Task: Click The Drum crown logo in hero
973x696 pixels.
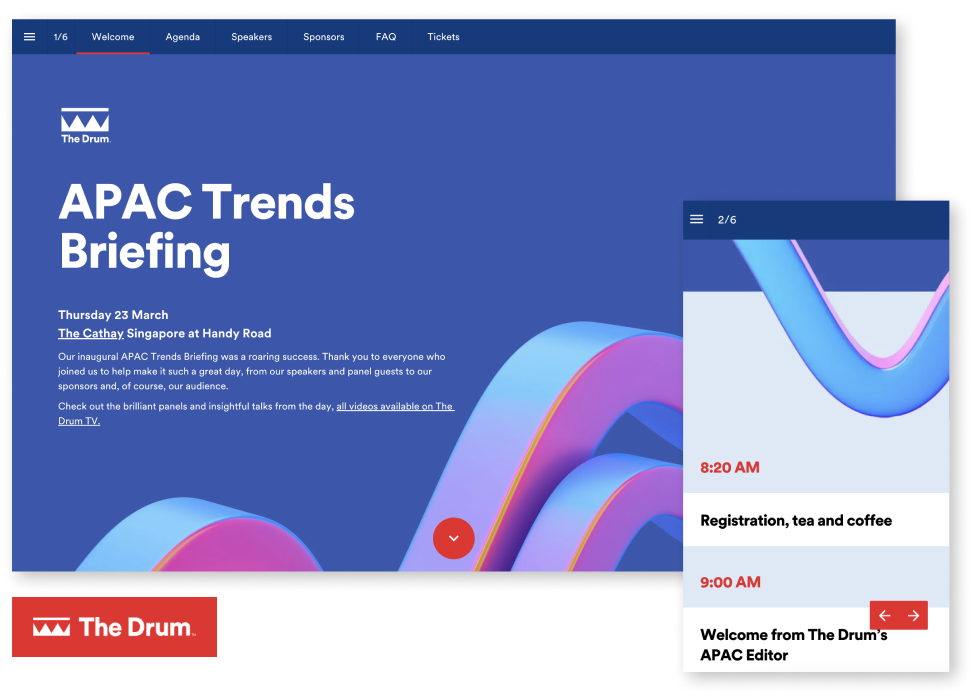Action: [x=85, y=126]
